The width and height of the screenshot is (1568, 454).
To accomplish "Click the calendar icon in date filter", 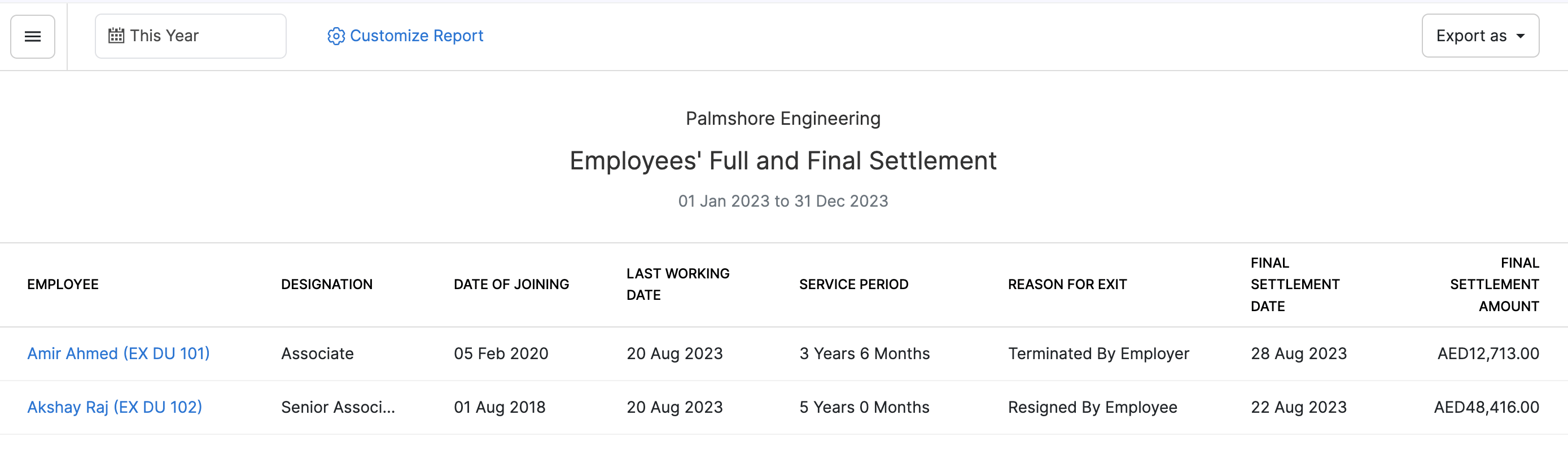I will pos(116,36).
